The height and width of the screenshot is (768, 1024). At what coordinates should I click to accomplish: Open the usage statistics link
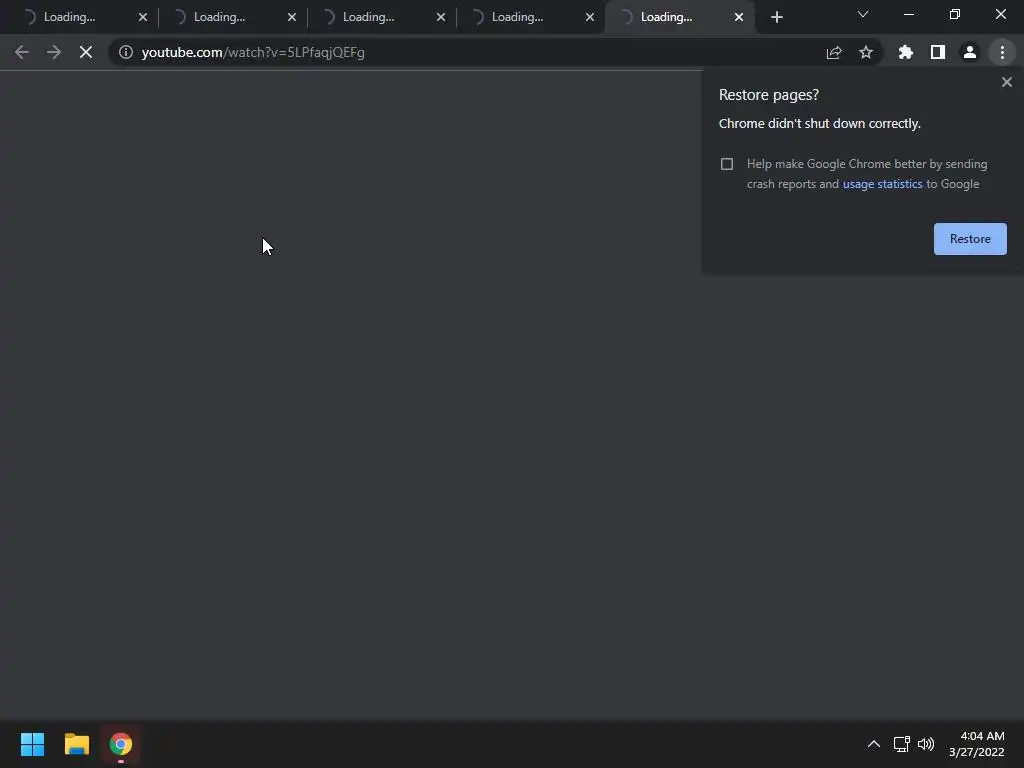coord(882,184)
